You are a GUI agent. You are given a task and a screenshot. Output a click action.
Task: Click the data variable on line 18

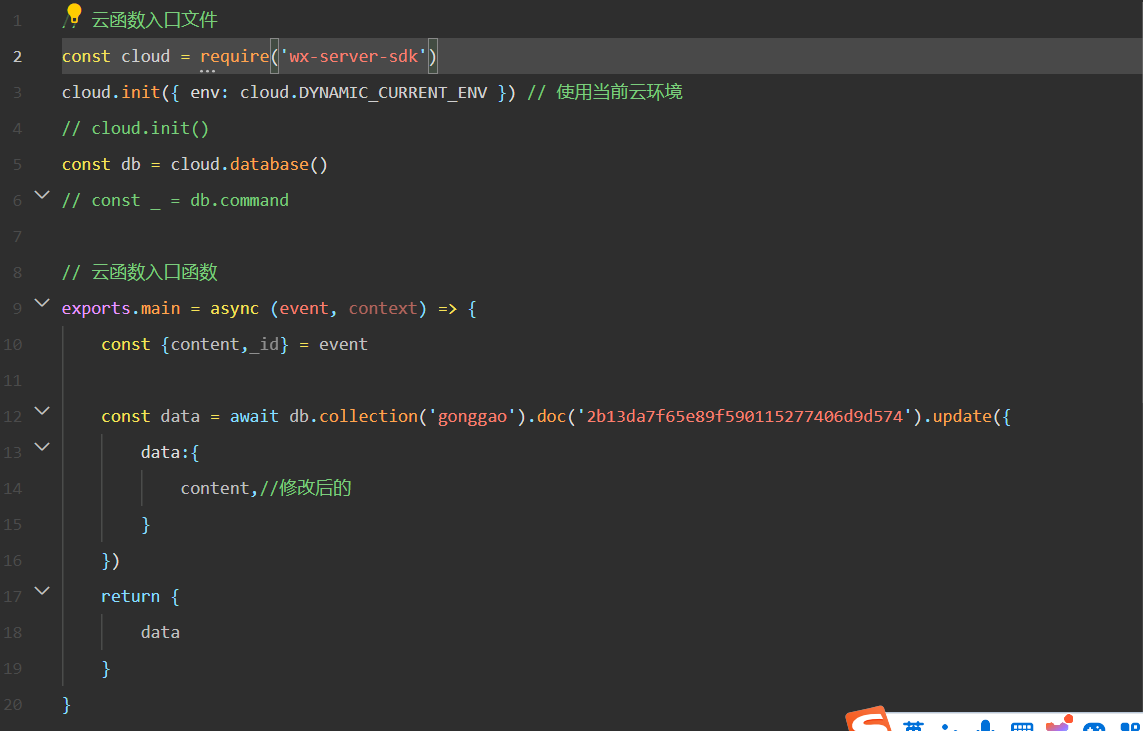[x=160, y=632]
